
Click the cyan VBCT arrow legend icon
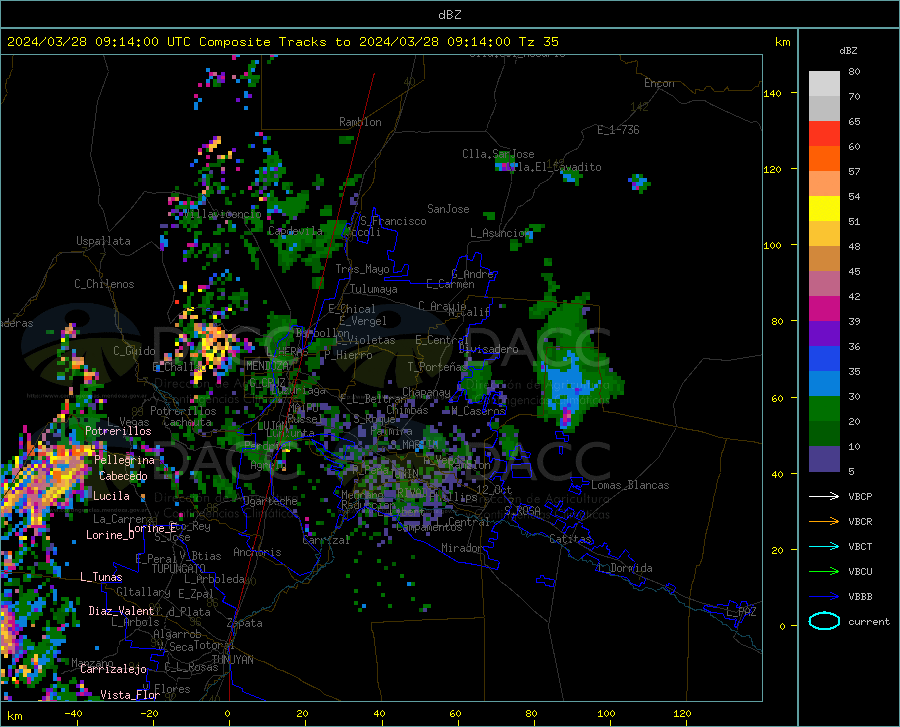click(824, 546)
